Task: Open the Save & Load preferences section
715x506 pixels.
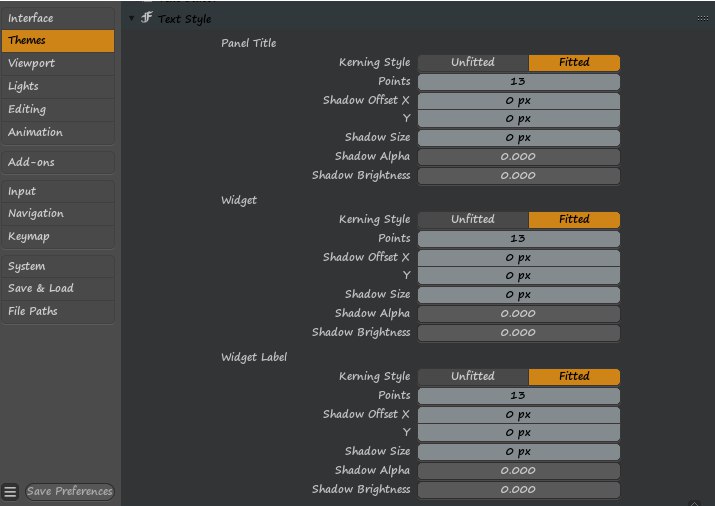Action: tap(58, 289)
